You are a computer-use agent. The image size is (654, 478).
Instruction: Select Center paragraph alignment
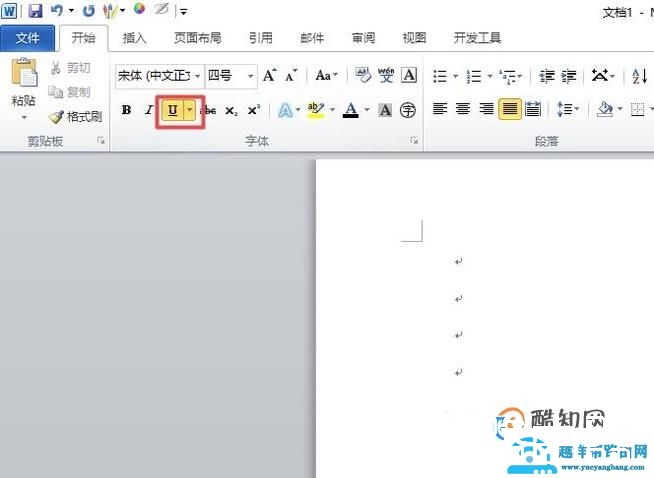463,110
